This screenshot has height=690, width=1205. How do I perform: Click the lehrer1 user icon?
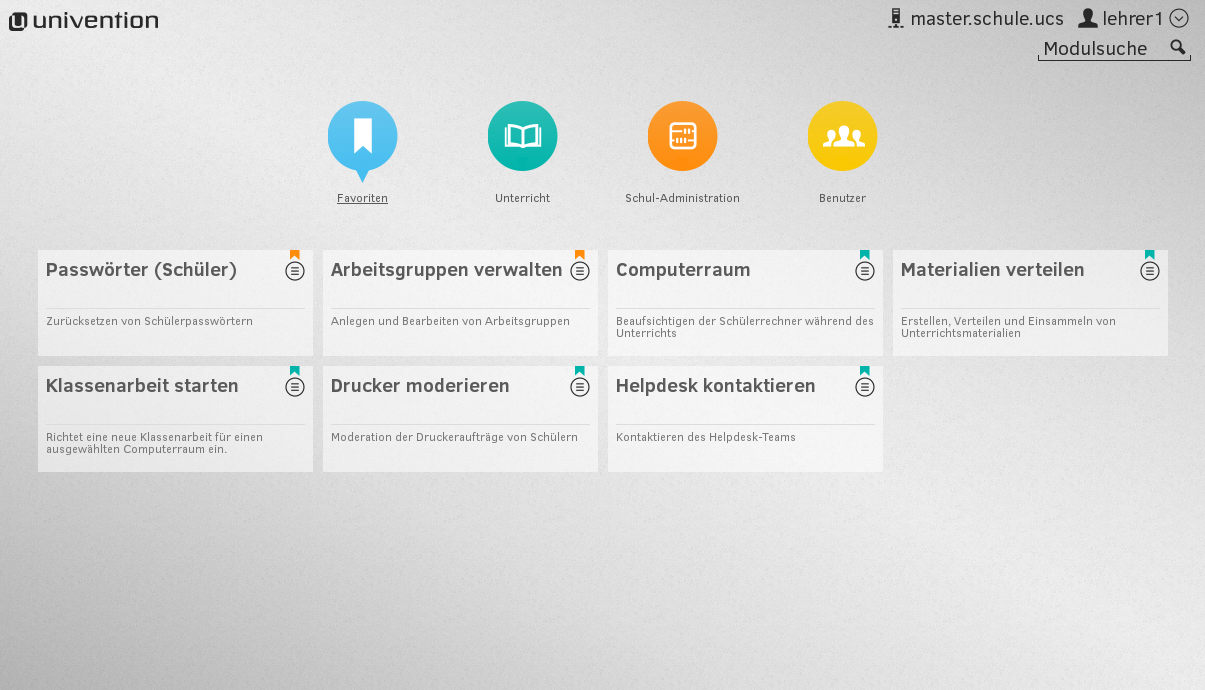(x=1088, y=18)
